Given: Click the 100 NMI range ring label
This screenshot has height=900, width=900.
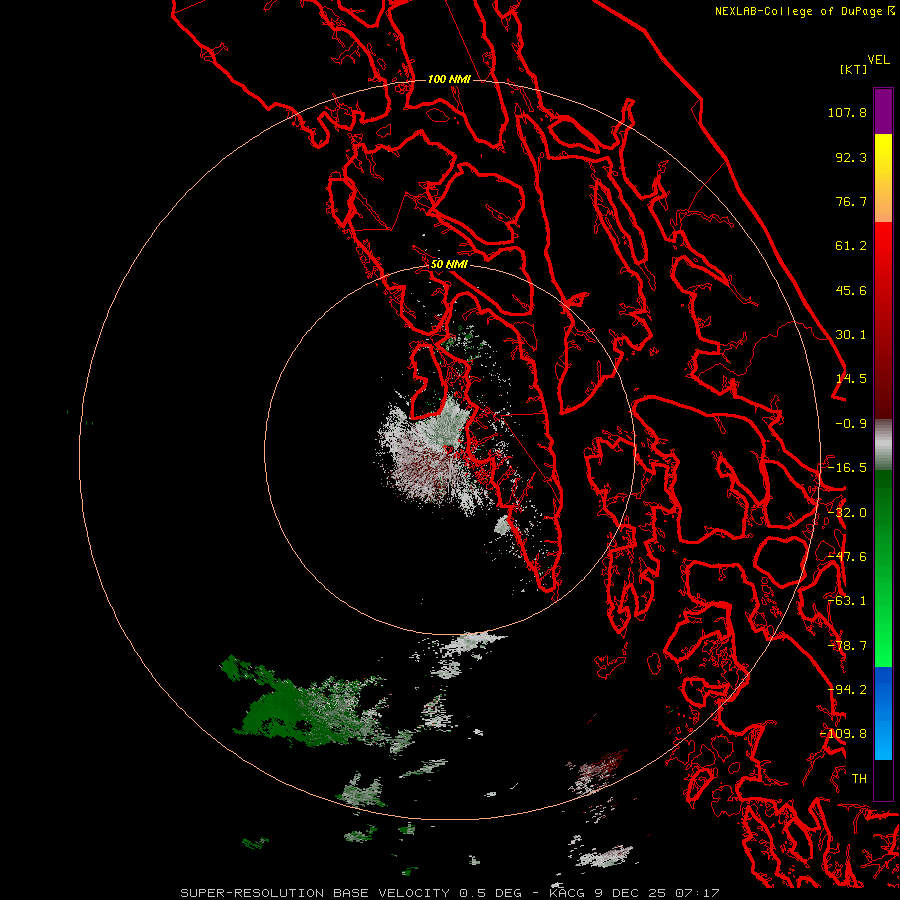Looking at the screenshot, I should click(449, 79).
